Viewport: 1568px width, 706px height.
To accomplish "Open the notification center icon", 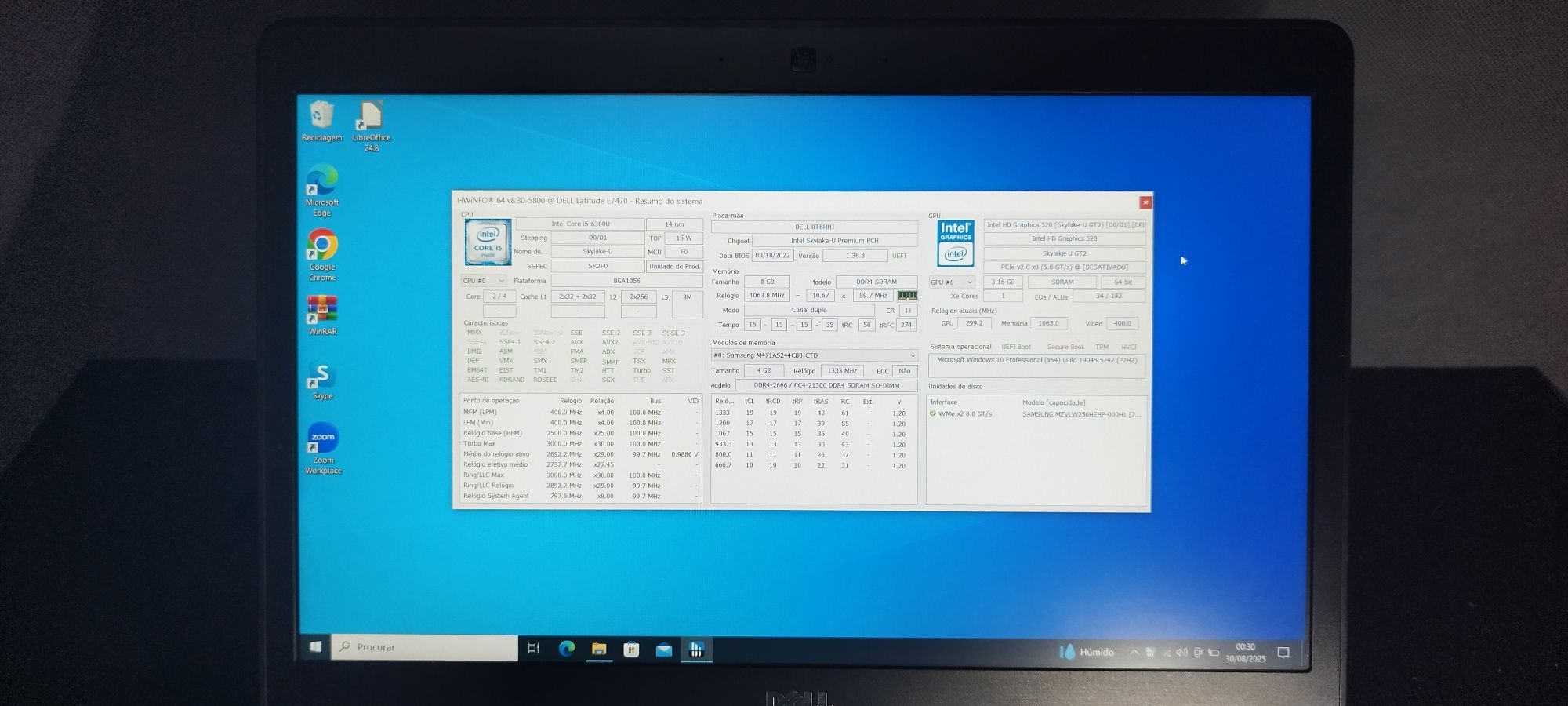I will 1283,653.
